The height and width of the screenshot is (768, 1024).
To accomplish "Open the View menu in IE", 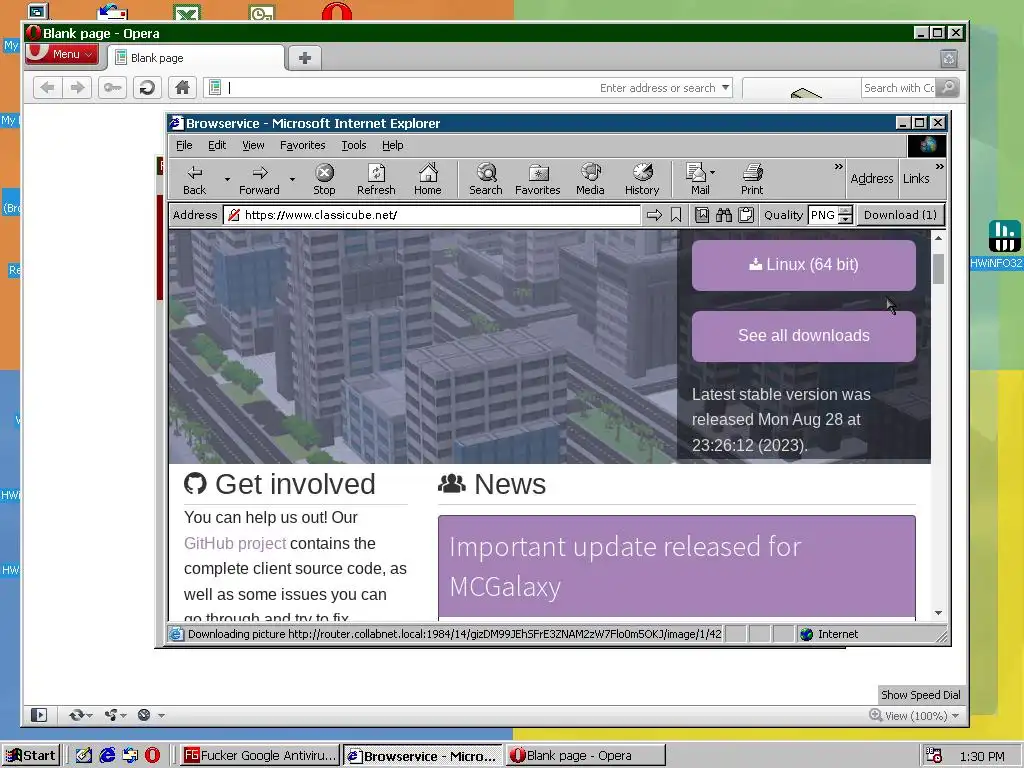I will click(x=253, y=145).
